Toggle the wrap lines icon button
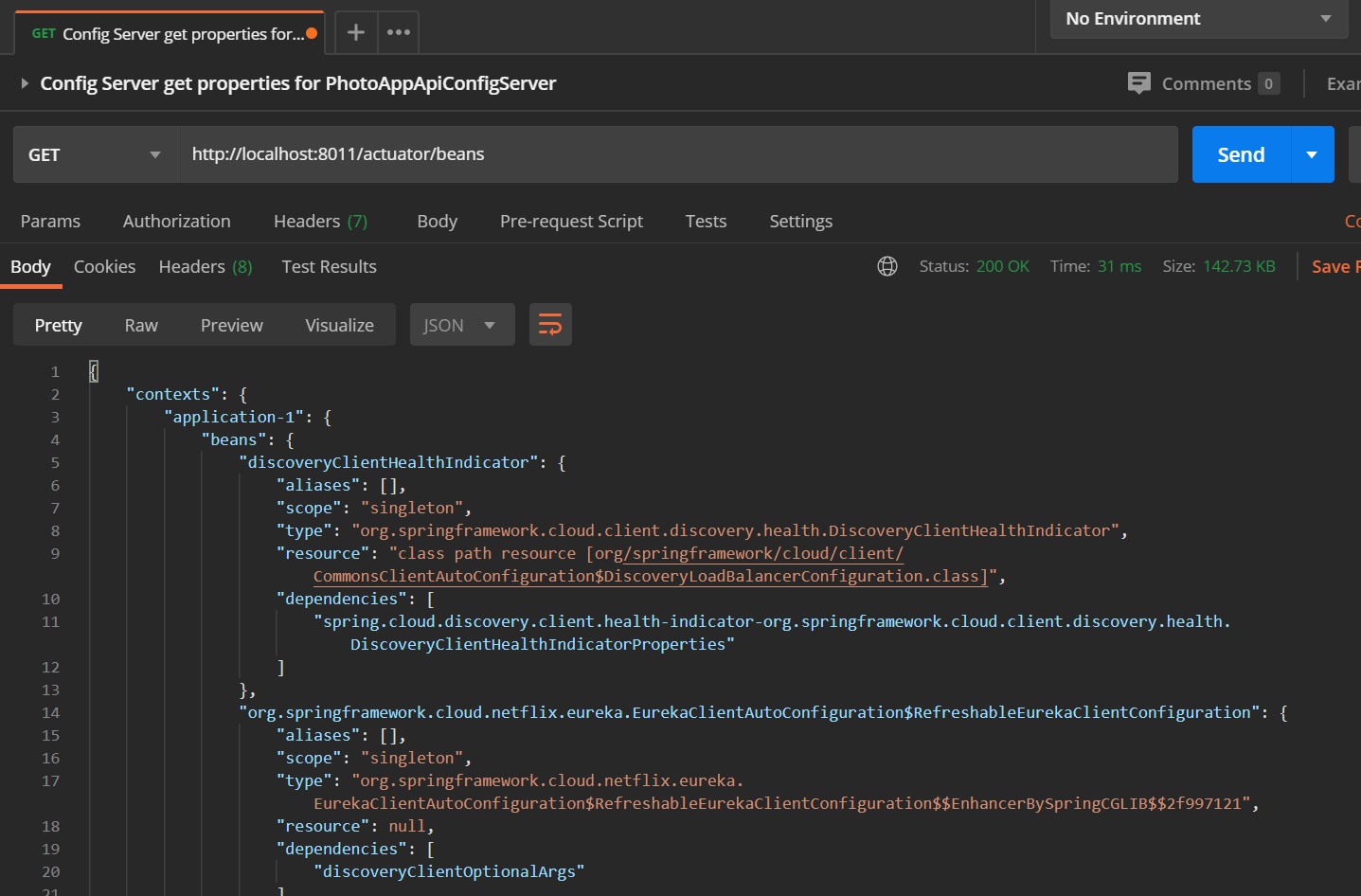1361x896 pixels. (x=550, y=325)
